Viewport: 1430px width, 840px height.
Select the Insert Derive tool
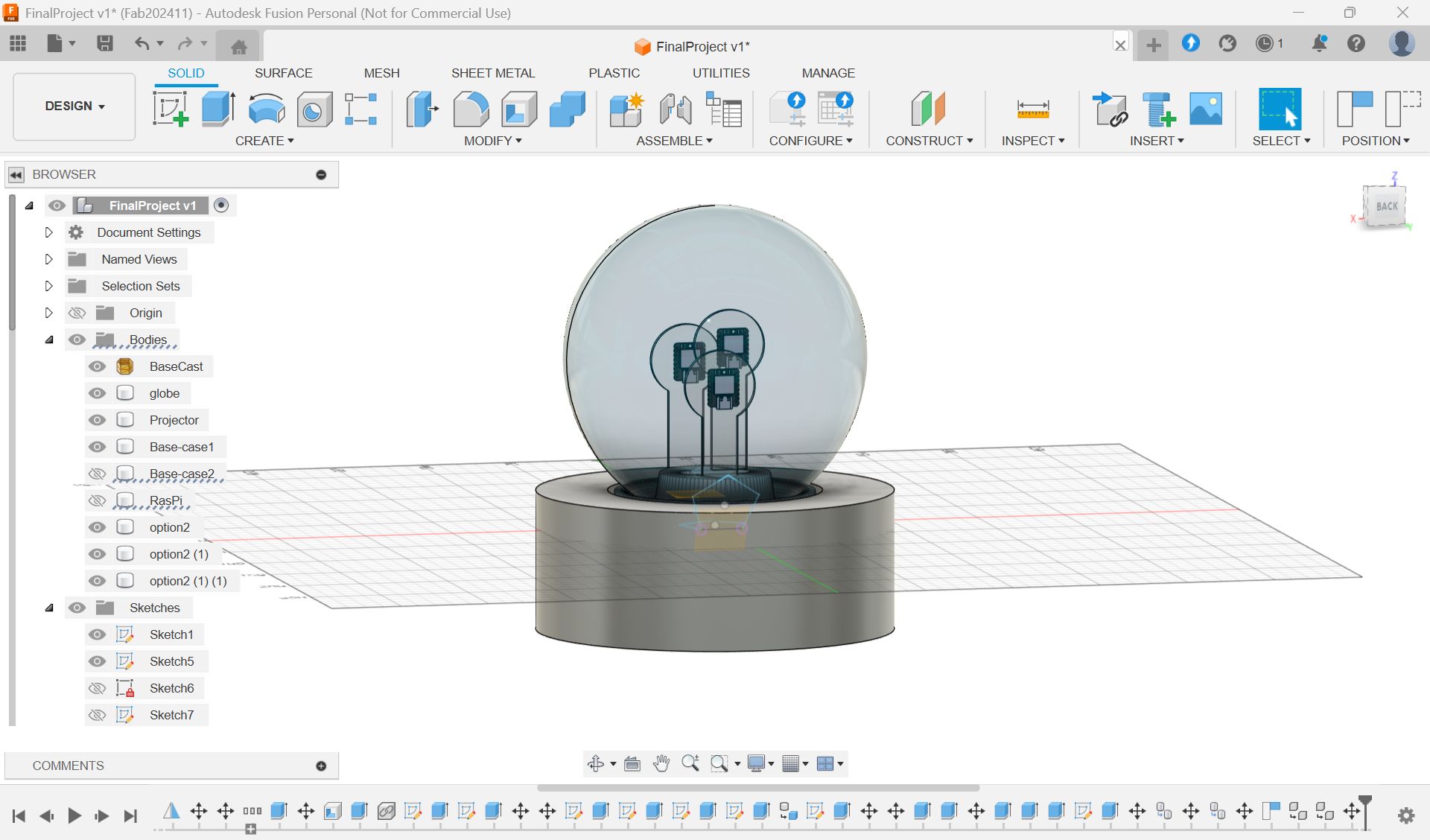(1110, 109)
